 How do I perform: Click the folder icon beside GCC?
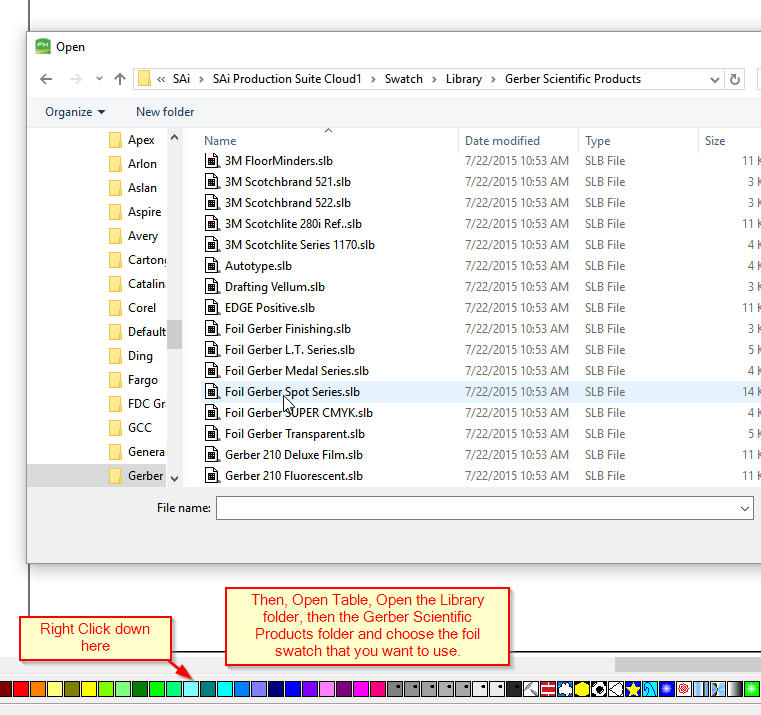coord(116,428)
